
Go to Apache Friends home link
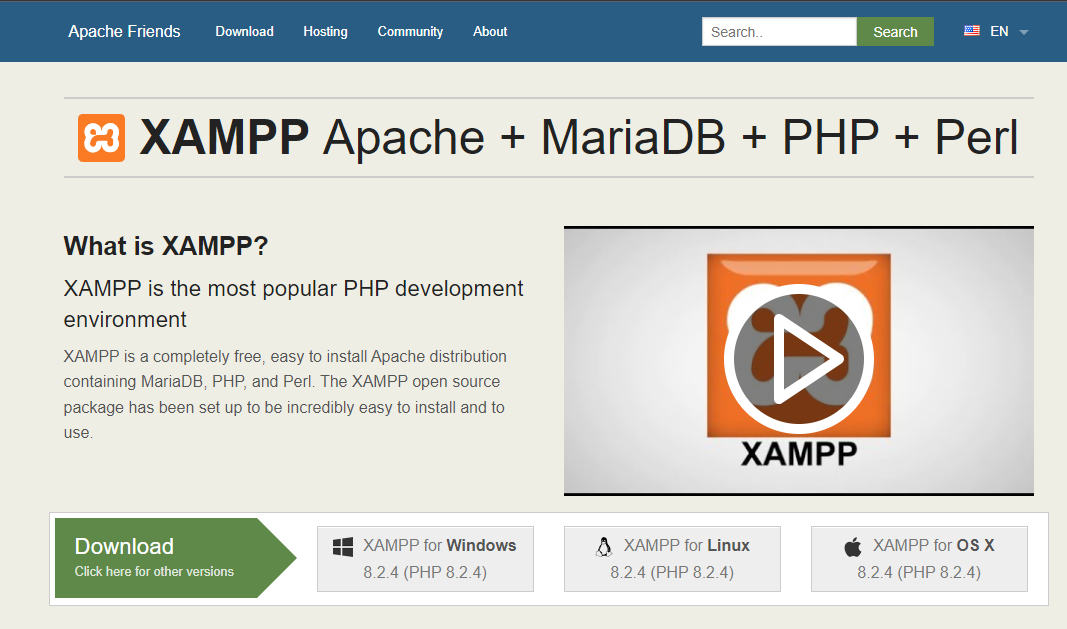tap(125, 31)
